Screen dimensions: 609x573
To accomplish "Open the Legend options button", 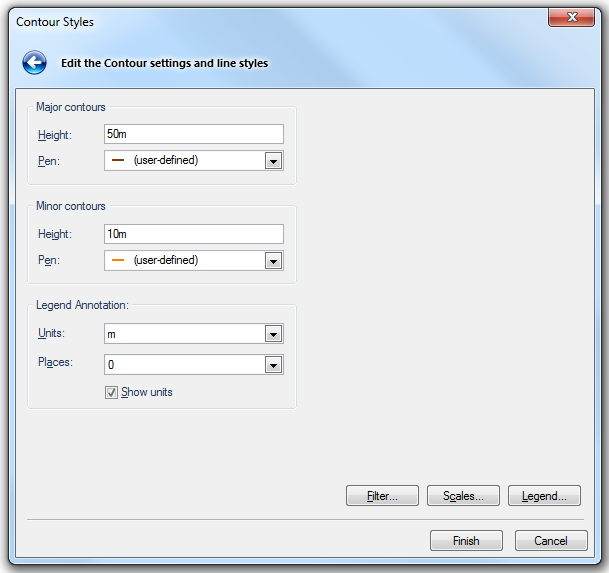I will (544, 496).
